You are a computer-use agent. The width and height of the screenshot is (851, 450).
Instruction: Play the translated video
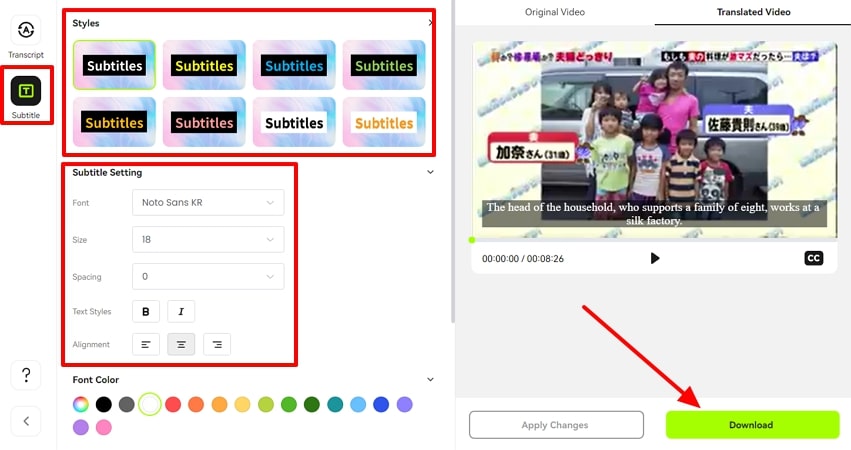coord(655,258)
